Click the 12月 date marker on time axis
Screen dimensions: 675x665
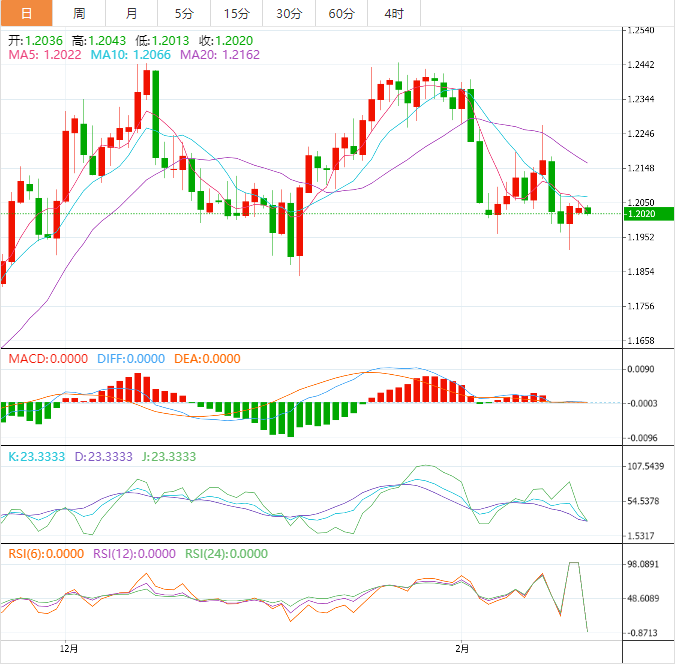point(69,649)
